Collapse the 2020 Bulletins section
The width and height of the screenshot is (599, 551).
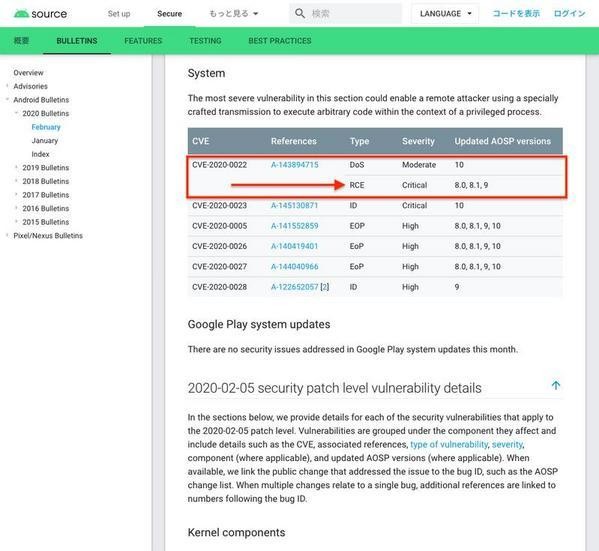[16, 113]
